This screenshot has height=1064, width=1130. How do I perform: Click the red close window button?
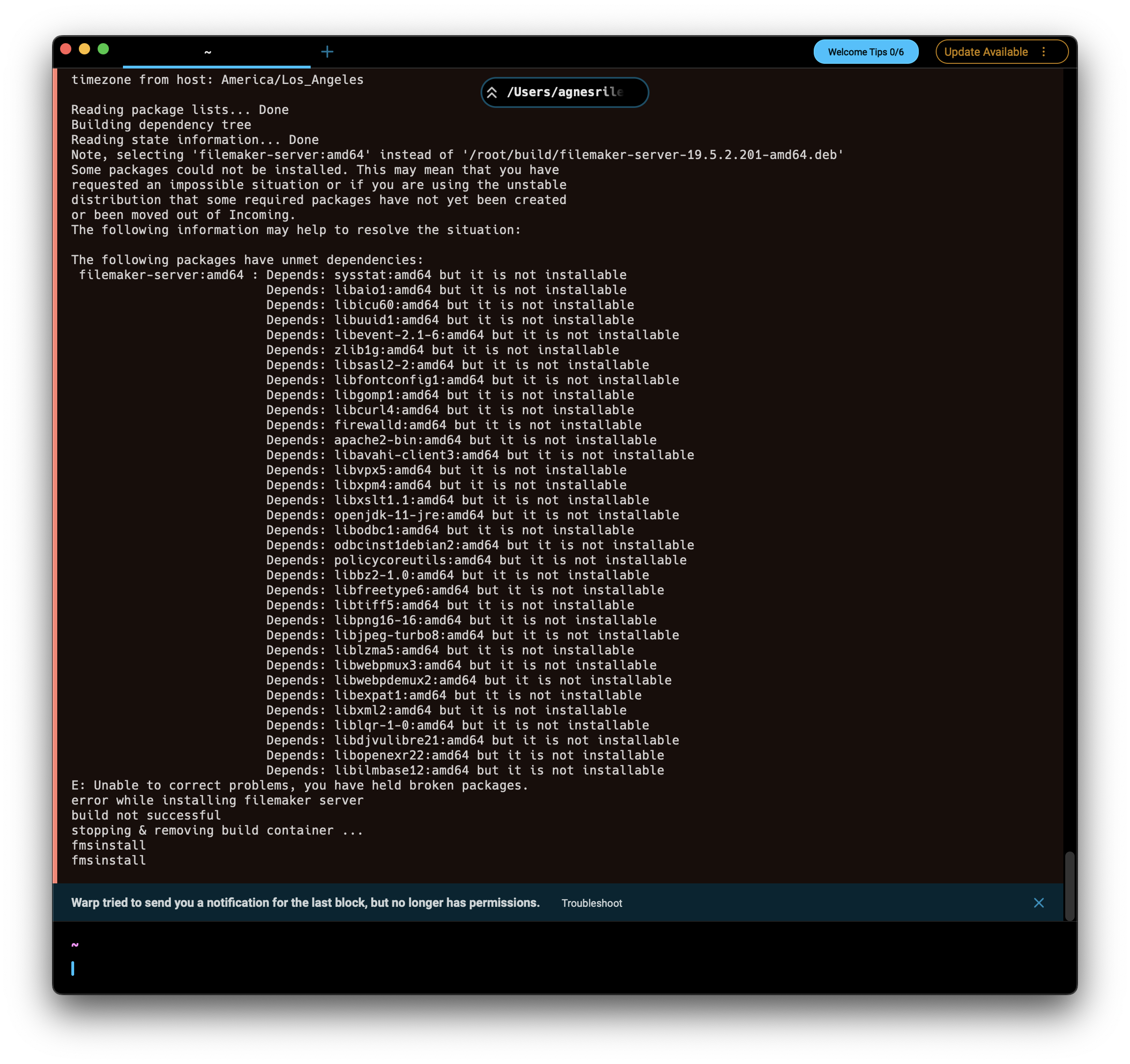tap(66, 49)
